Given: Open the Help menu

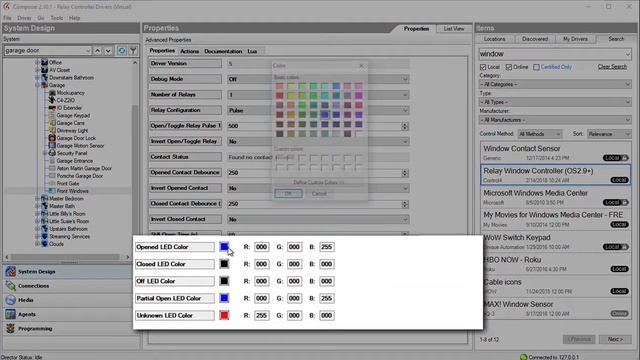Looking at the screenshot, I should pyautogui.click(x=74, y=18).
